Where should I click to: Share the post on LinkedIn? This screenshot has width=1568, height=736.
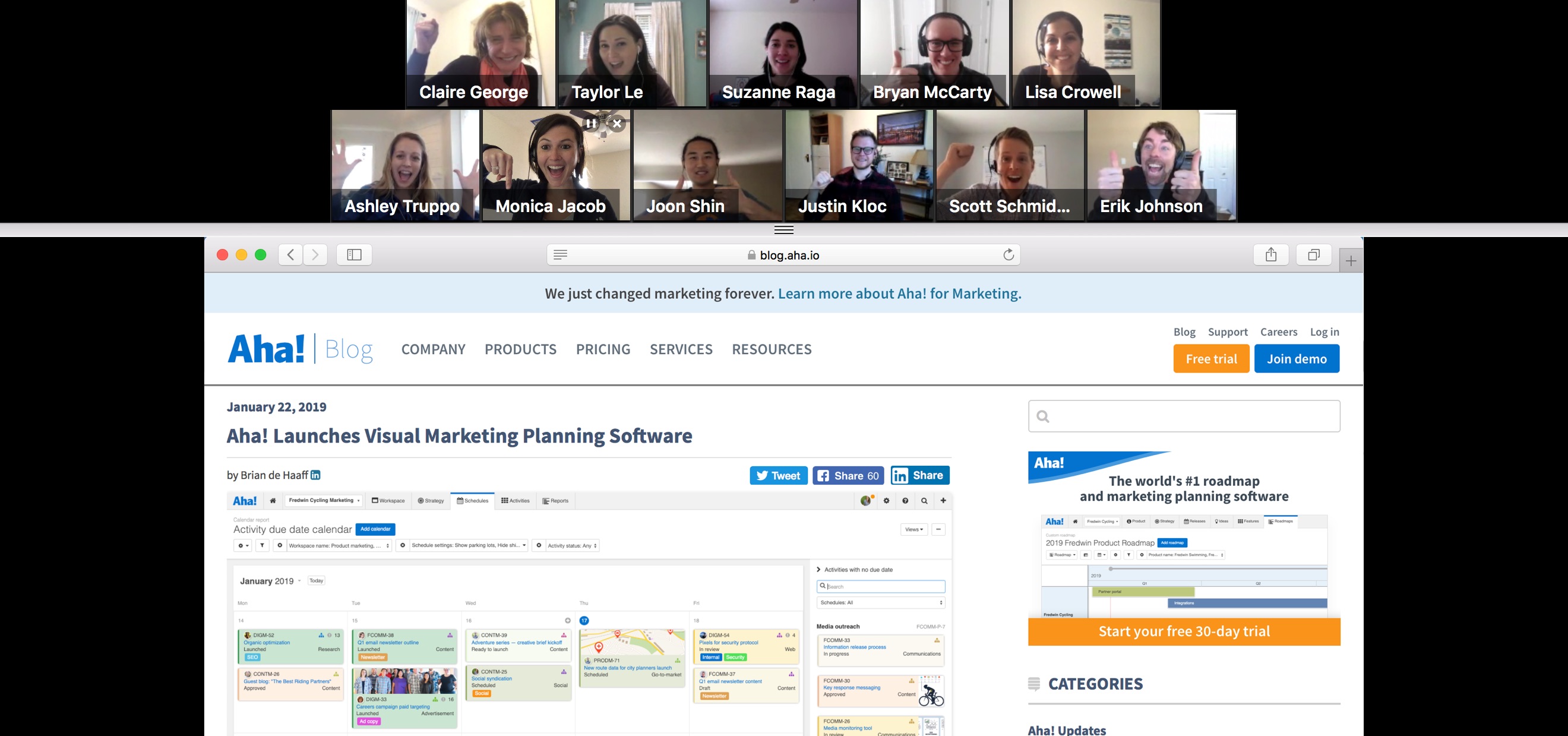pos(920,475)
